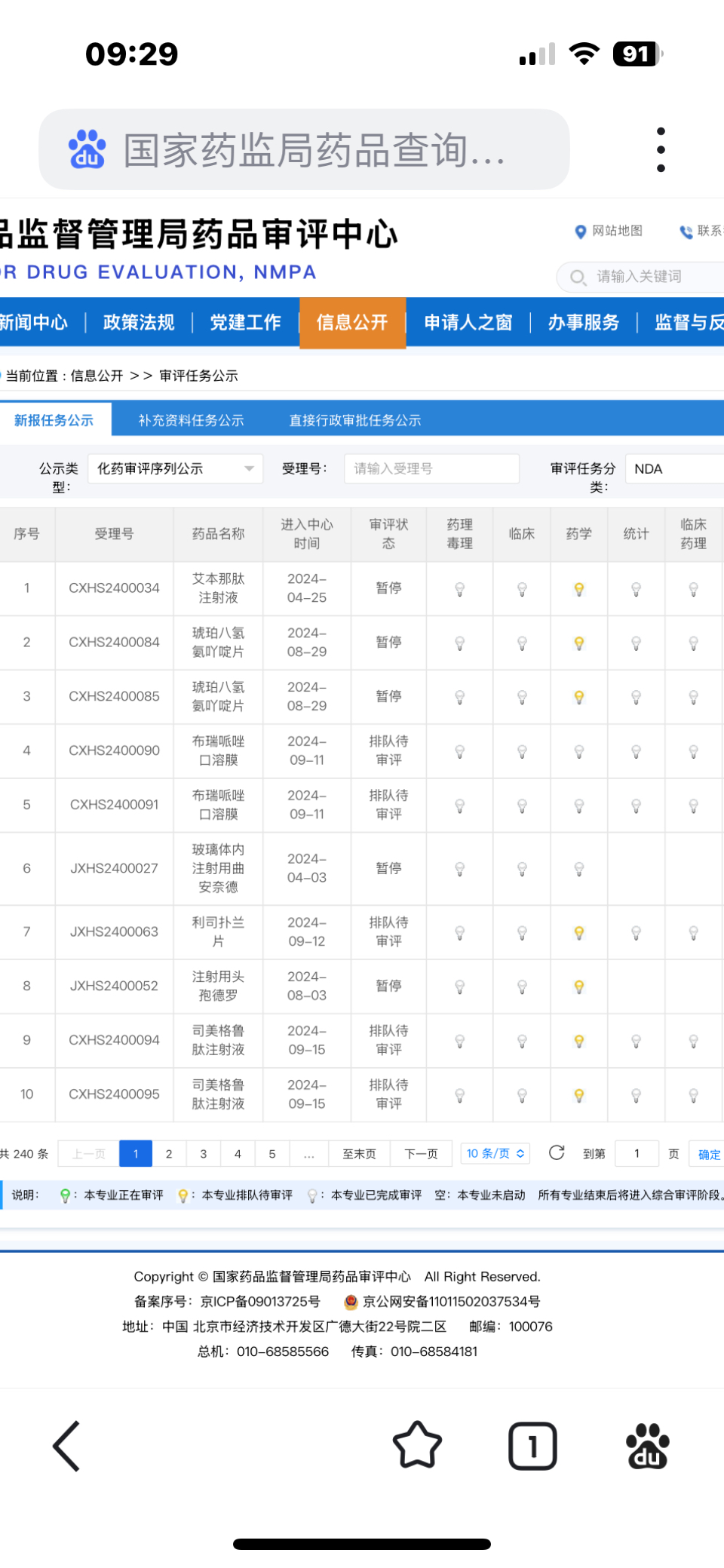Click 临床 bulb for CXHS2400091
Screen dimensions: 724x1568
522,806
